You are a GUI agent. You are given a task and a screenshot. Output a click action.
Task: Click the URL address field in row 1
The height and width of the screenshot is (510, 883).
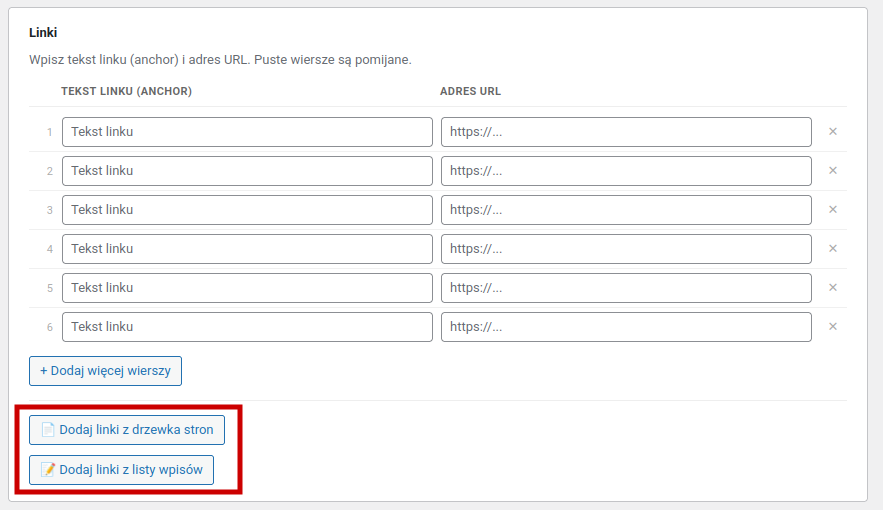[626, 132]
